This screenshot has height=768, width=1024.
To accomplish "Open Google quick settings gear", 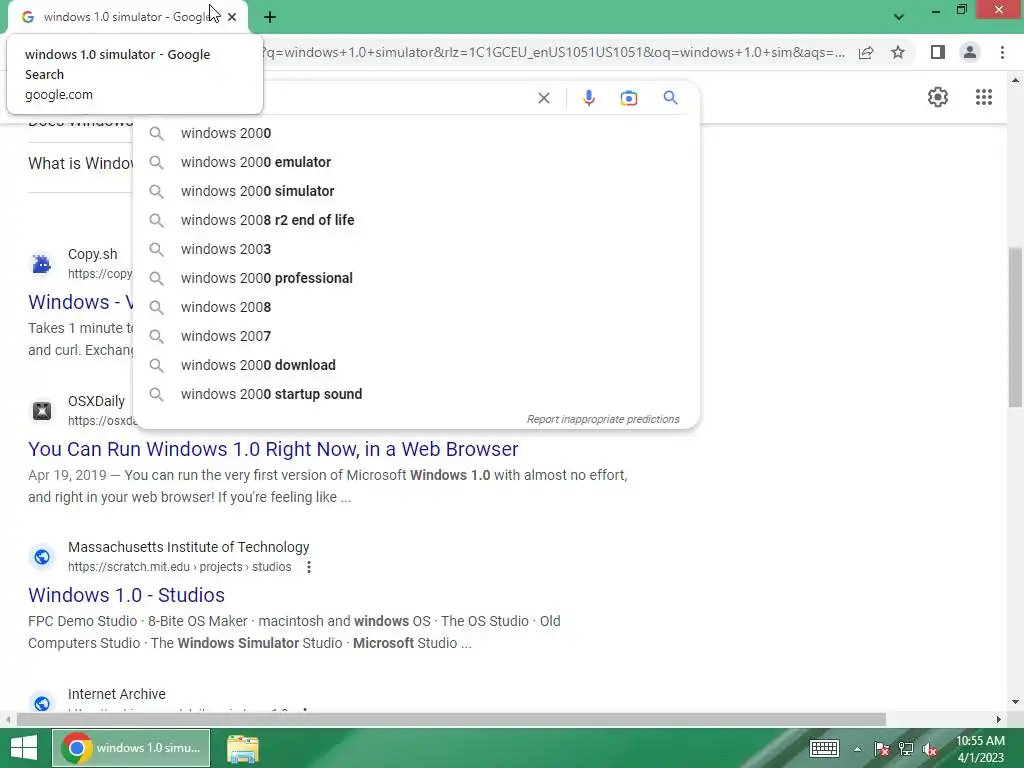I will 938,97.
